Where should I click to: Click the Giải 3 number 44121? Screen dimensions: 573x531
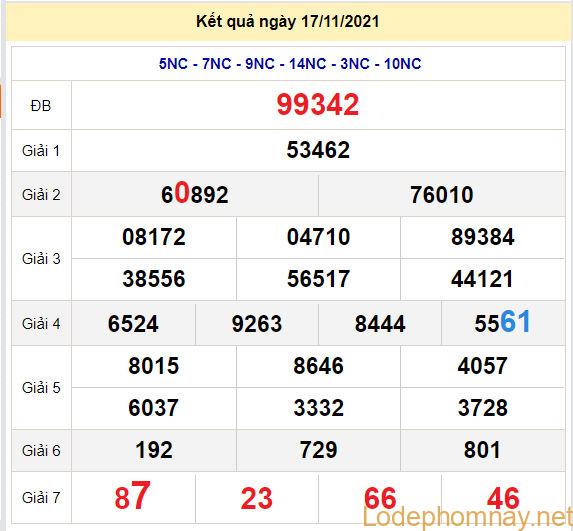(482, 279)
